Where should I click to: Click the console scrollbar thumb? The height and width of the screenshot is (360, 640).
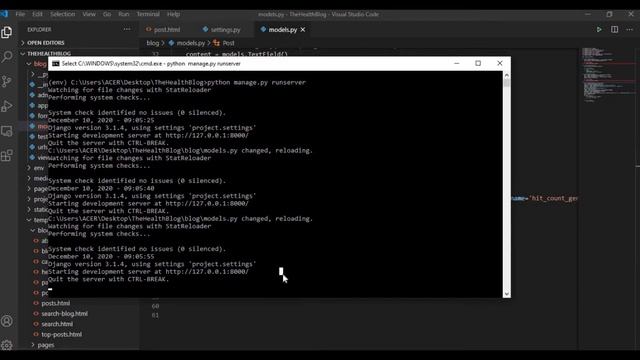(507, 83)
